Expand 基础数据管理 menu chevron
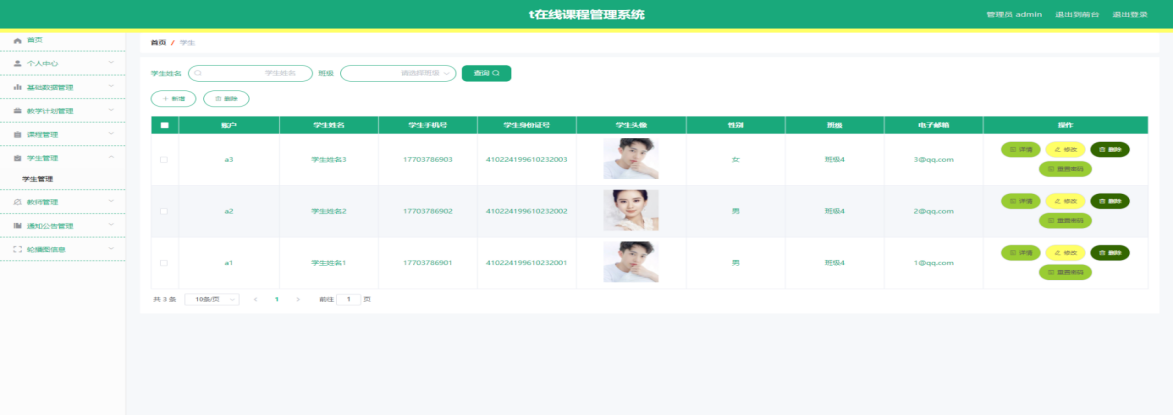1173x415 pixels. tap(111, 87)
